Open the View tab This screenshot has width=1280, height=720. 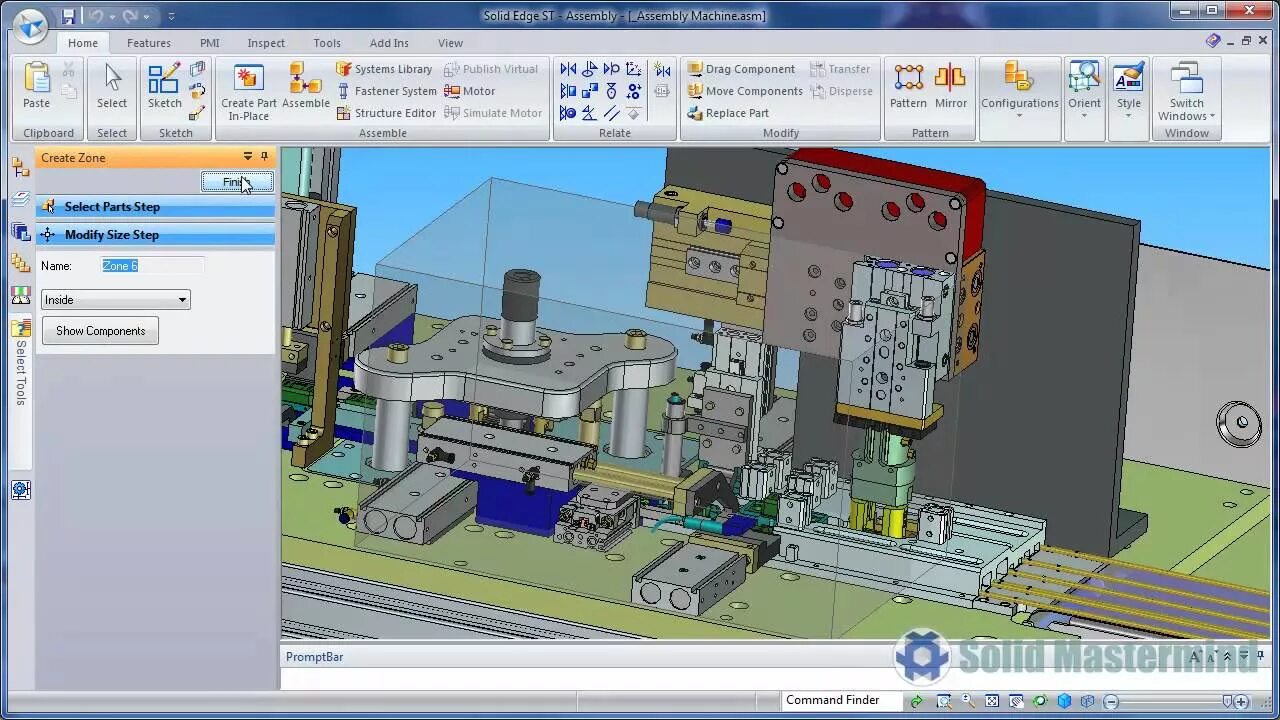(450, 43)
